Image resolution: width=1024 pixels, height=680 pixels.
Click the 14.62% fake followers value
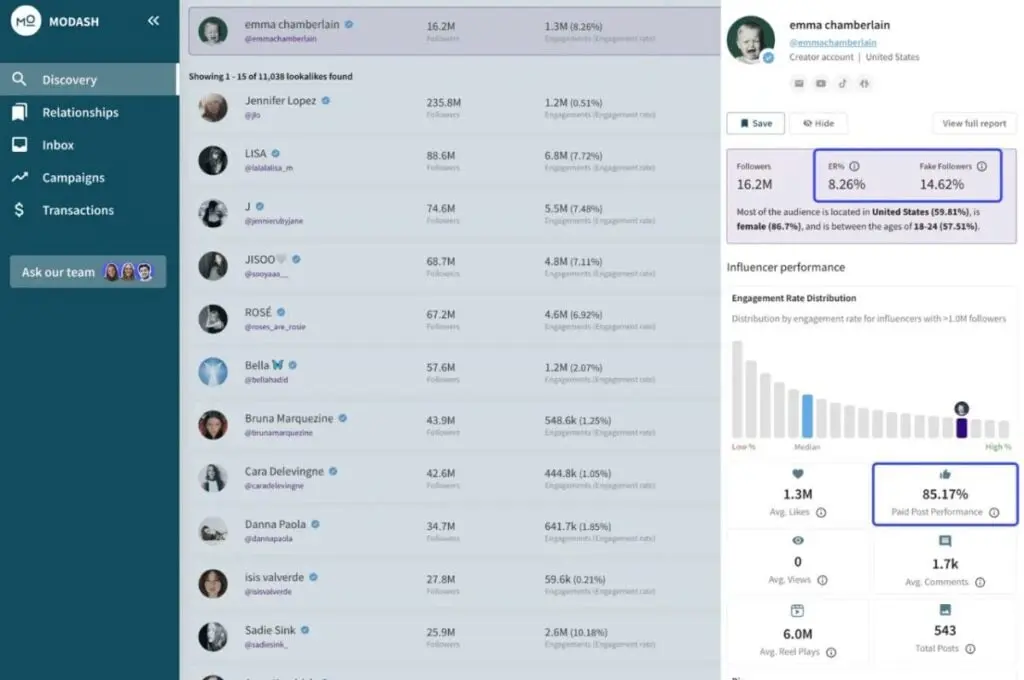(x=942, y=185)
